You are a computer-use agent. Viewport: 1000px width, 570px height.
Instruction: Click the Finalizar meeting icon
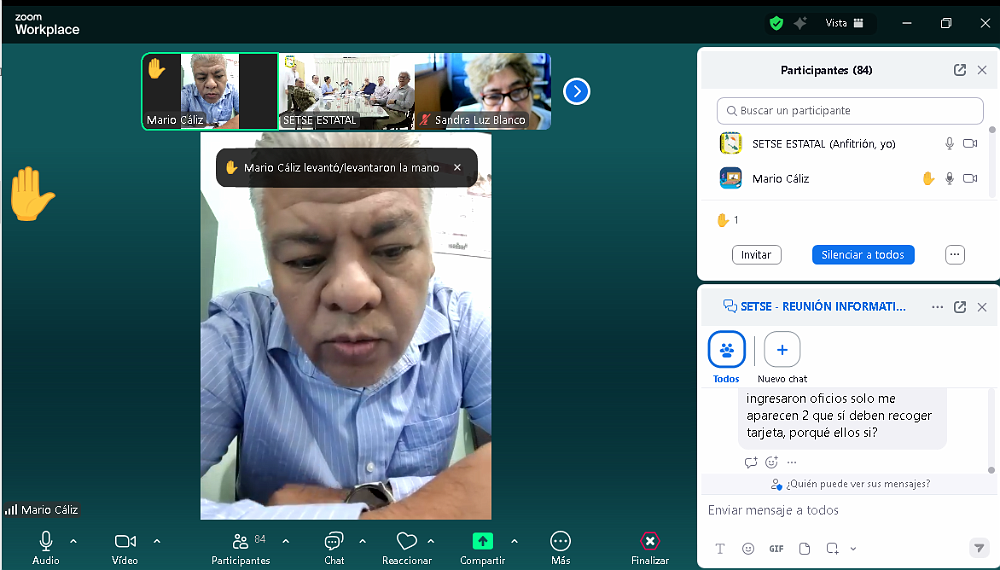point(650,541)
